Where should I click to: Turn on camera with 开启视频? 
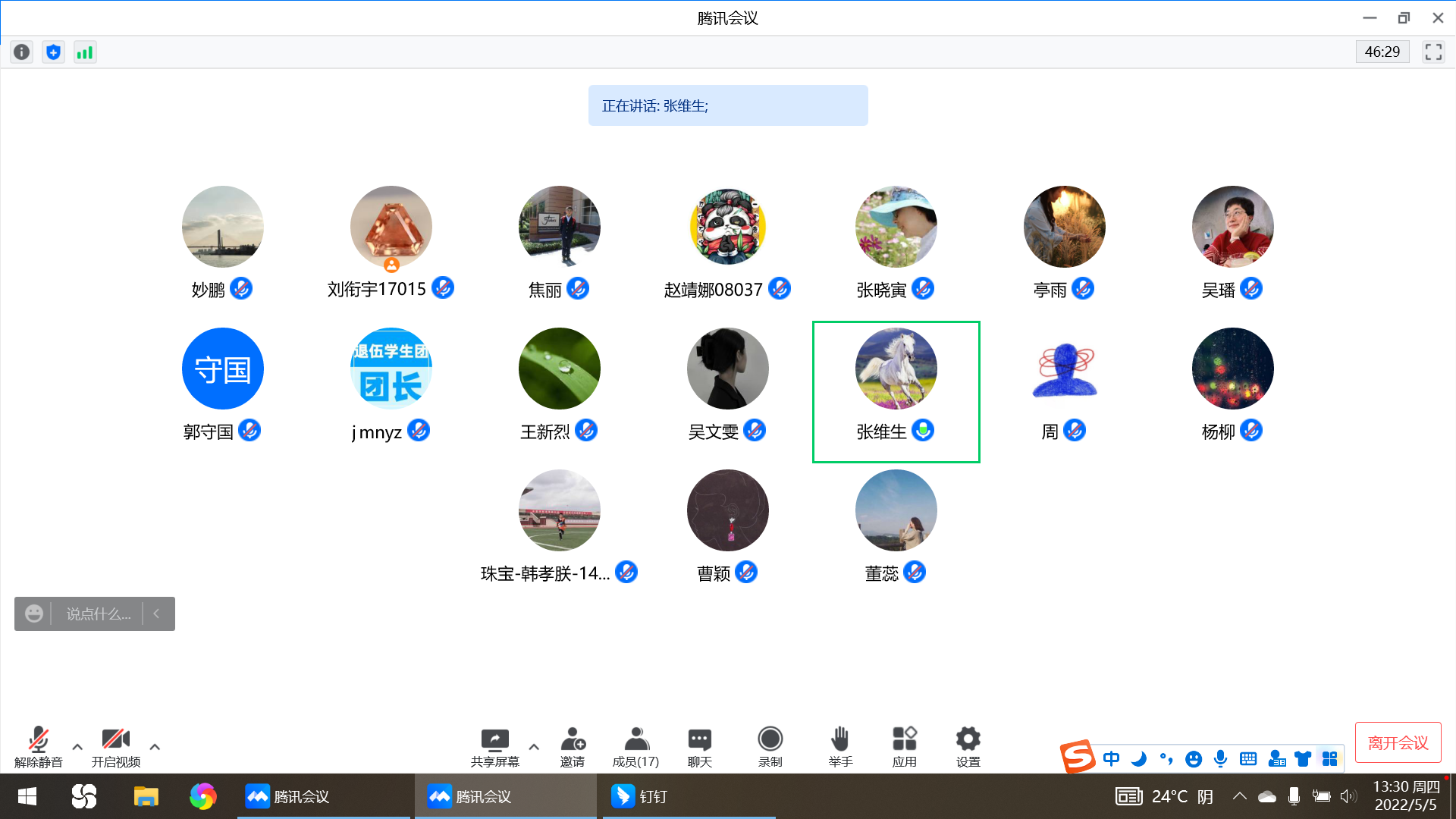click(x=115, y=746)
